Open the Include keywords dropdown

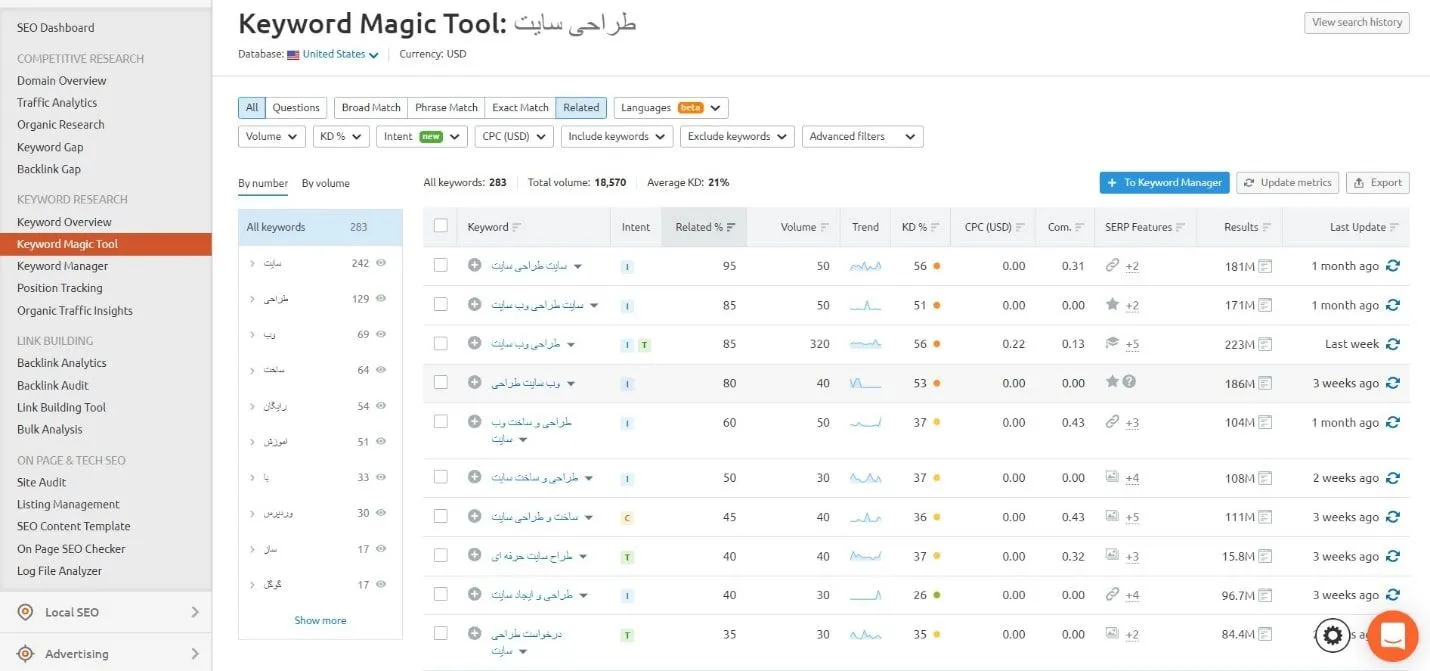[x=617, y=136]
